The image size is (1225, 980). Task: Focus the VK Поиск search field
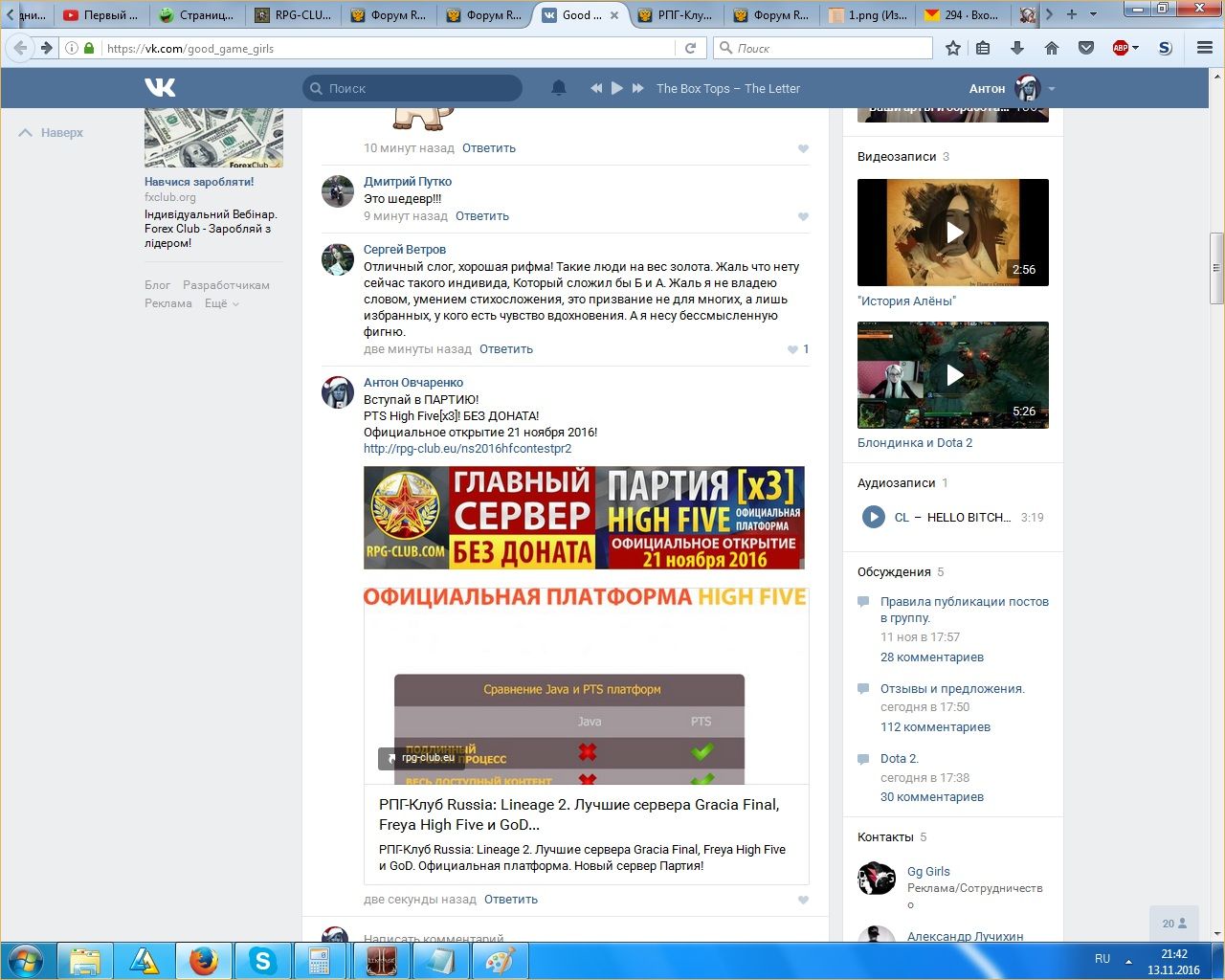pos(412,88)
